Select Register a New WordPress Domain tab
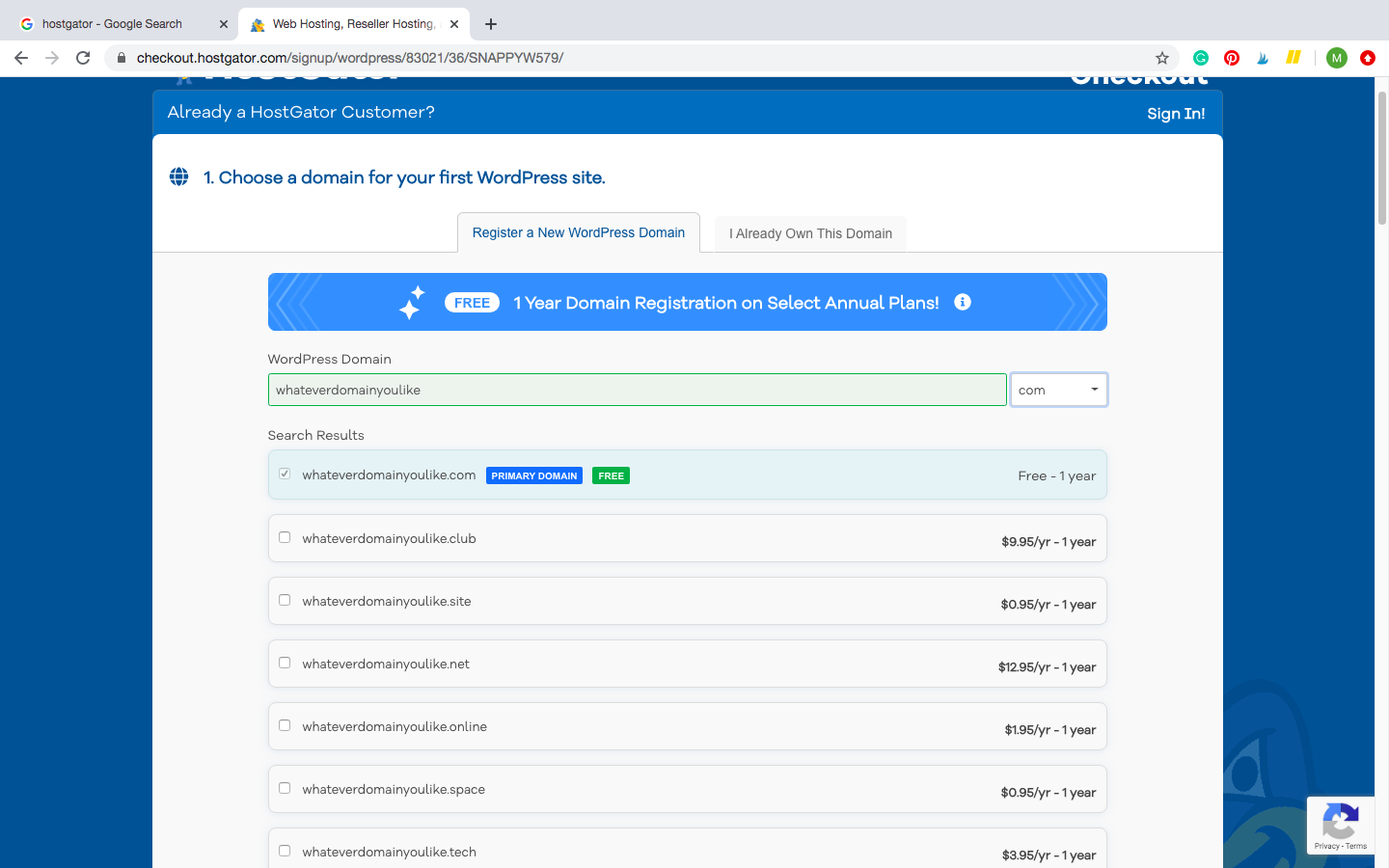 click(x=578, y=232)
